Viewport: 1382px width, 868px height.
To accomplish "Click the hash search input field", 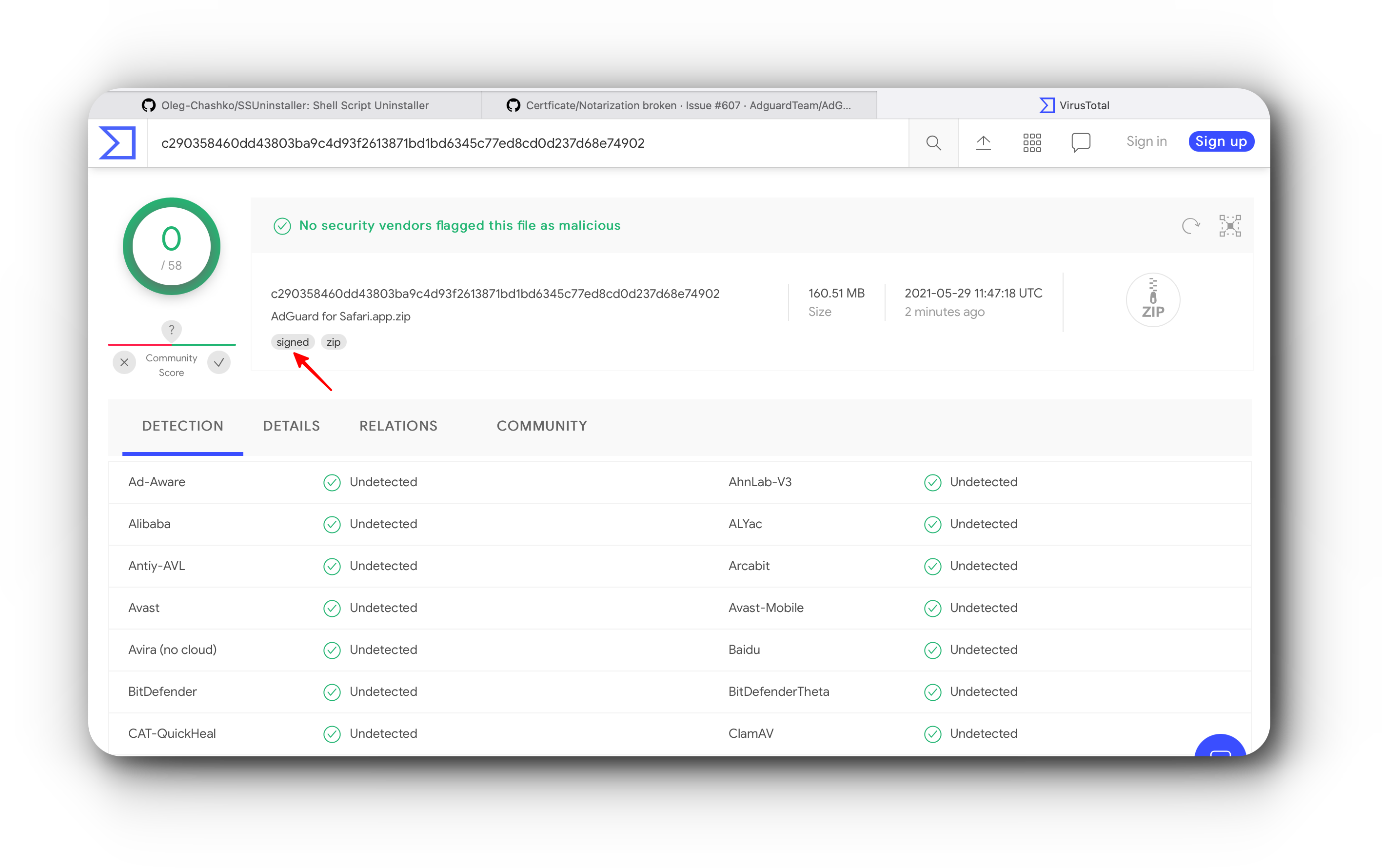I will pyautogui.click(x=528, y=143).
